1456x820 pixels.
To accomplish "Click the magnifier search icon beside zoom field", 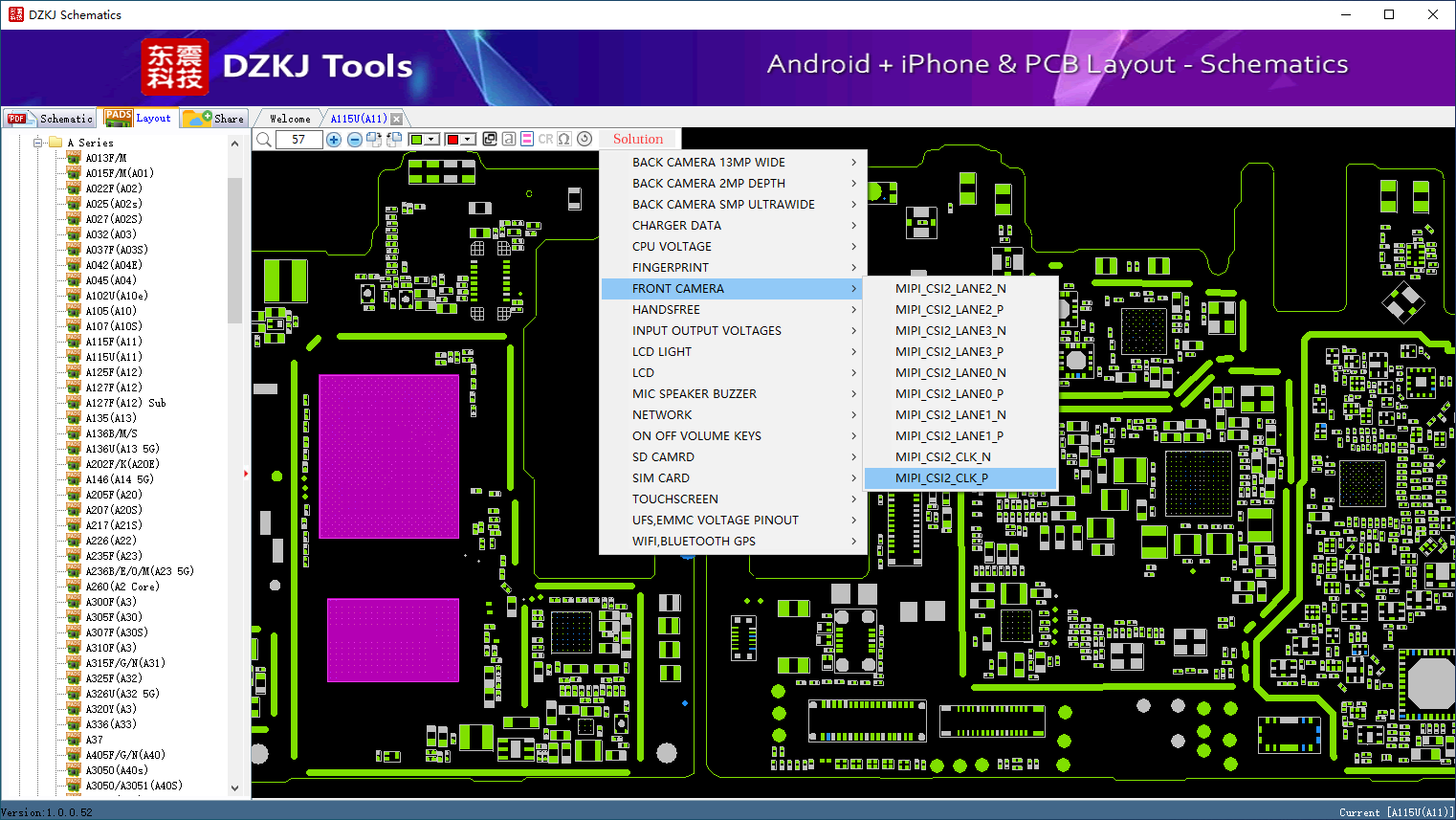I will pyautogui.click(x=263, y=140).
